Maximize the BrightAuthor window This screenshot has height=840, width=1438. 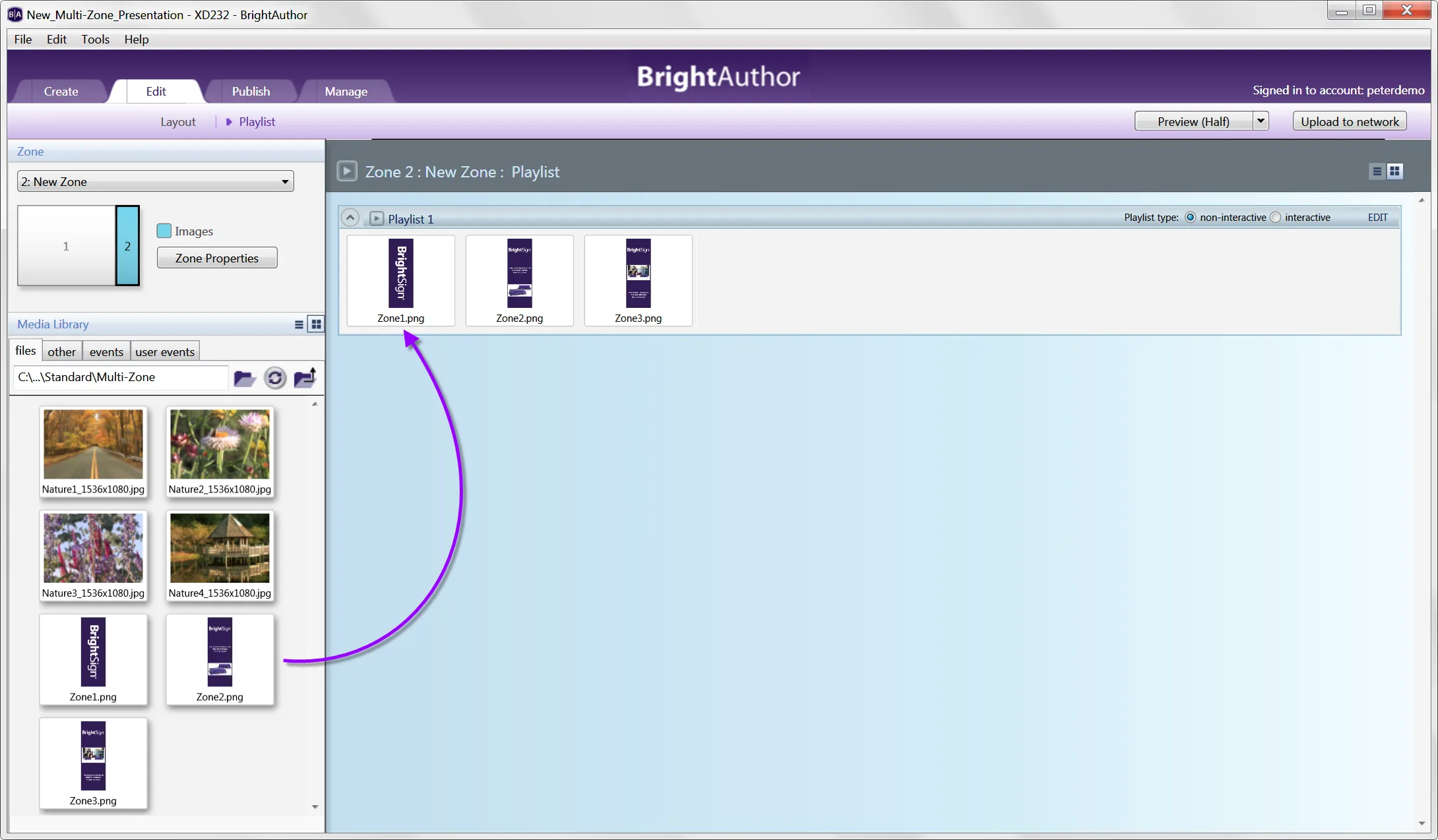point(1369,11)
